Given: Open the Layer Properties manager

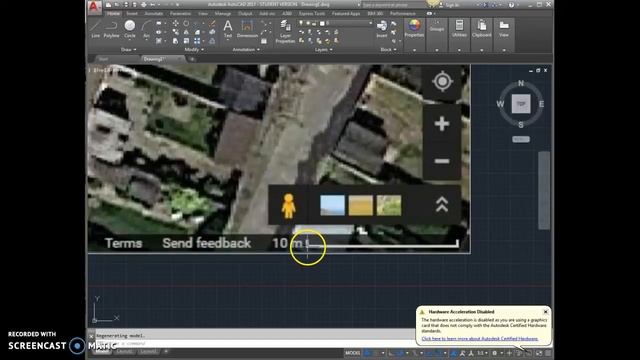Looking at the screenshot, I should [x=285, y=31].
